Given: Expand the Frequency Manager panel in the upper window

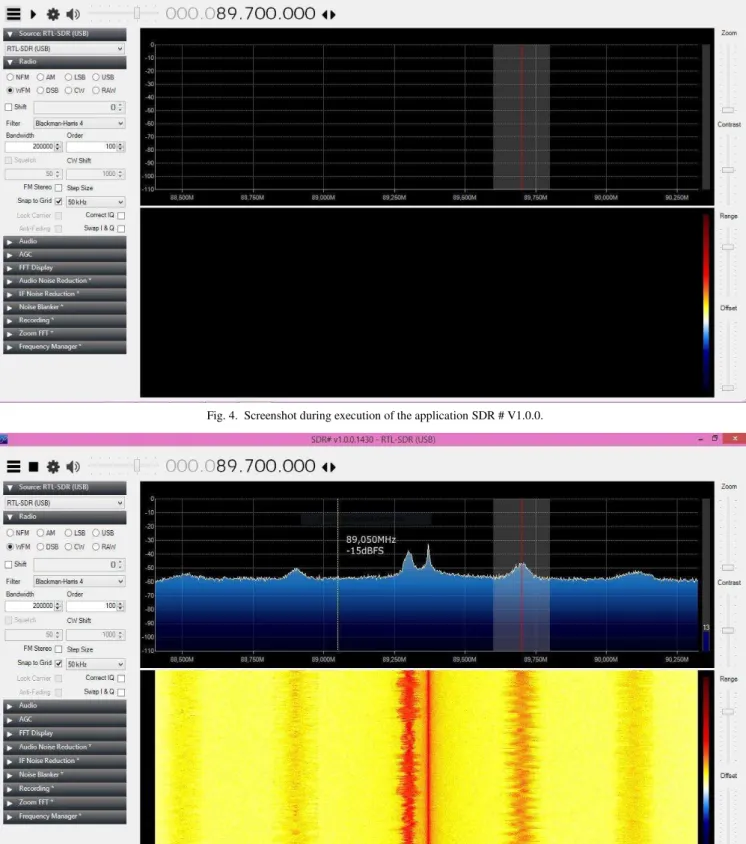Looking at the screenshot, I should point(65,347).
